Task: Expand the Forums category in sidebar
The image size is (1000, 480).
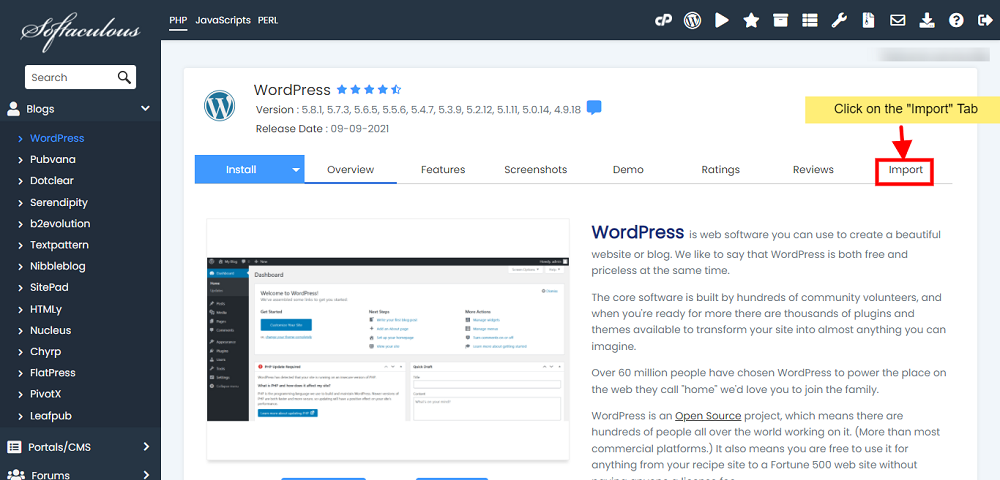Action: pos(145,474)
